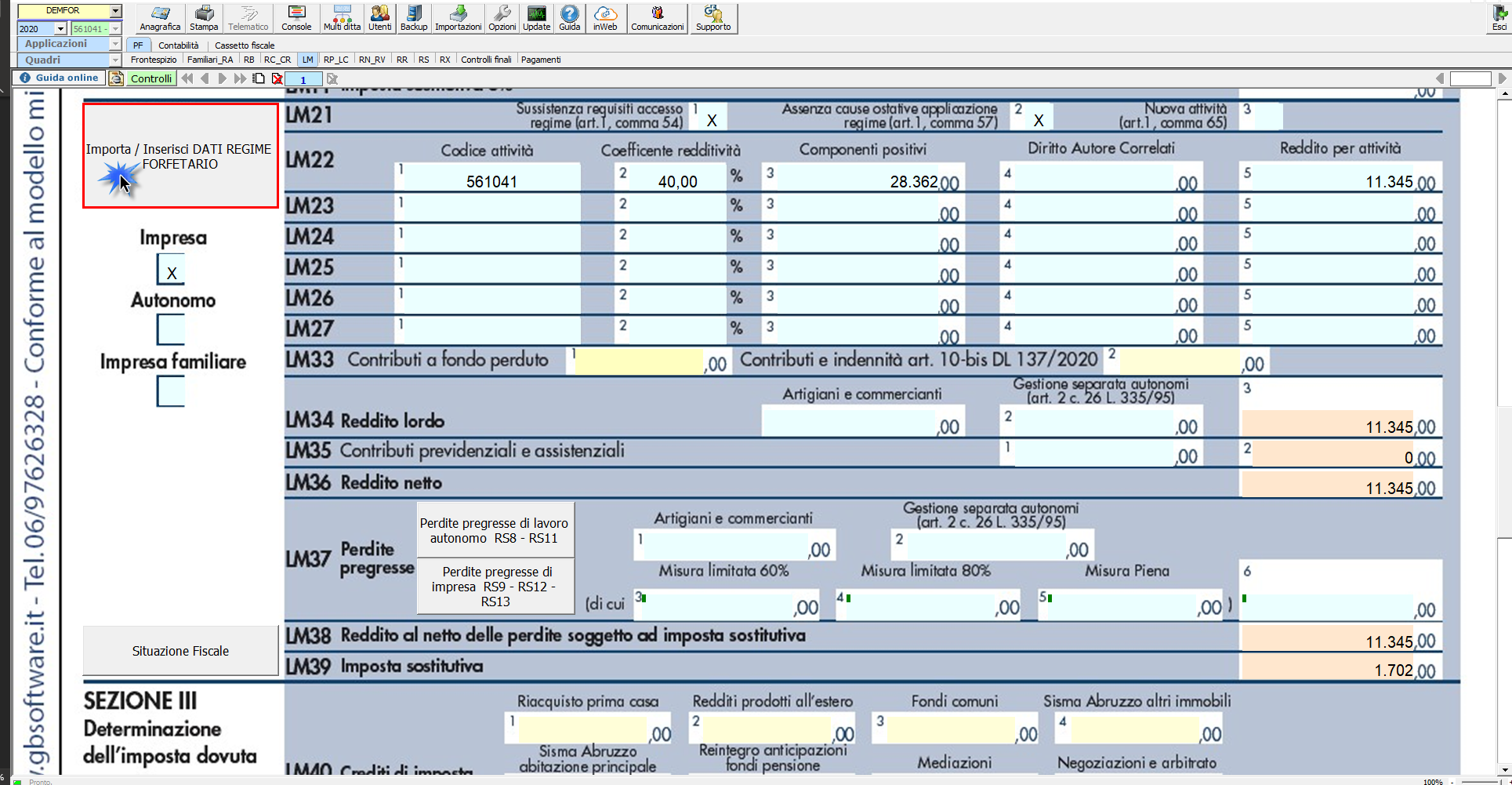Enable the Impresa familiare checkbox
Image resolution: width=1512 pixels, height=785 pixels.
tap(171, 391)
